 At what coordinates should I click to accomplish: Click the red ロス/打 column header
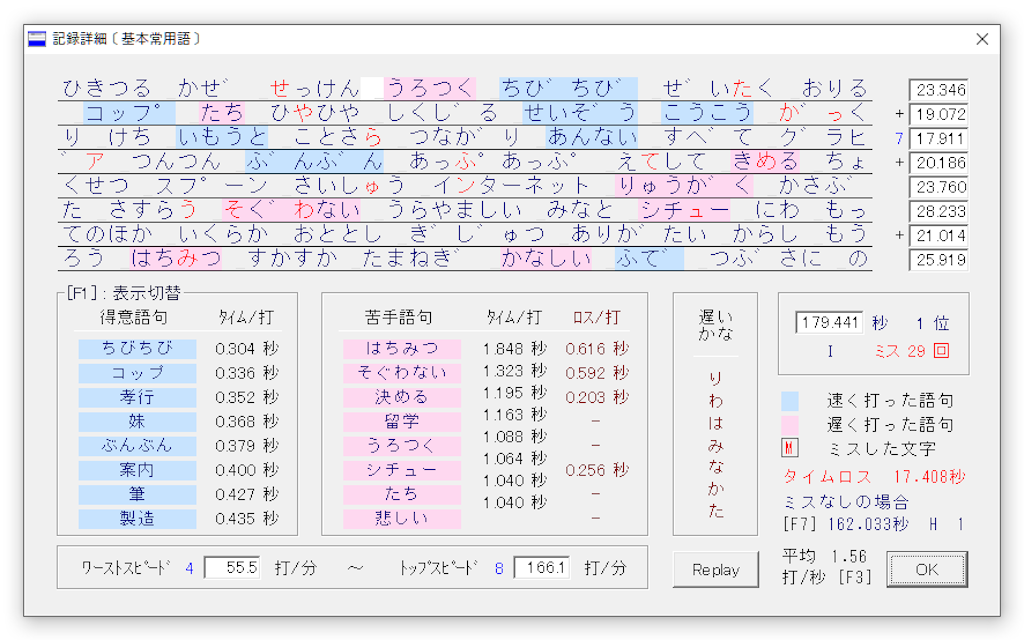tap(596, 317)
